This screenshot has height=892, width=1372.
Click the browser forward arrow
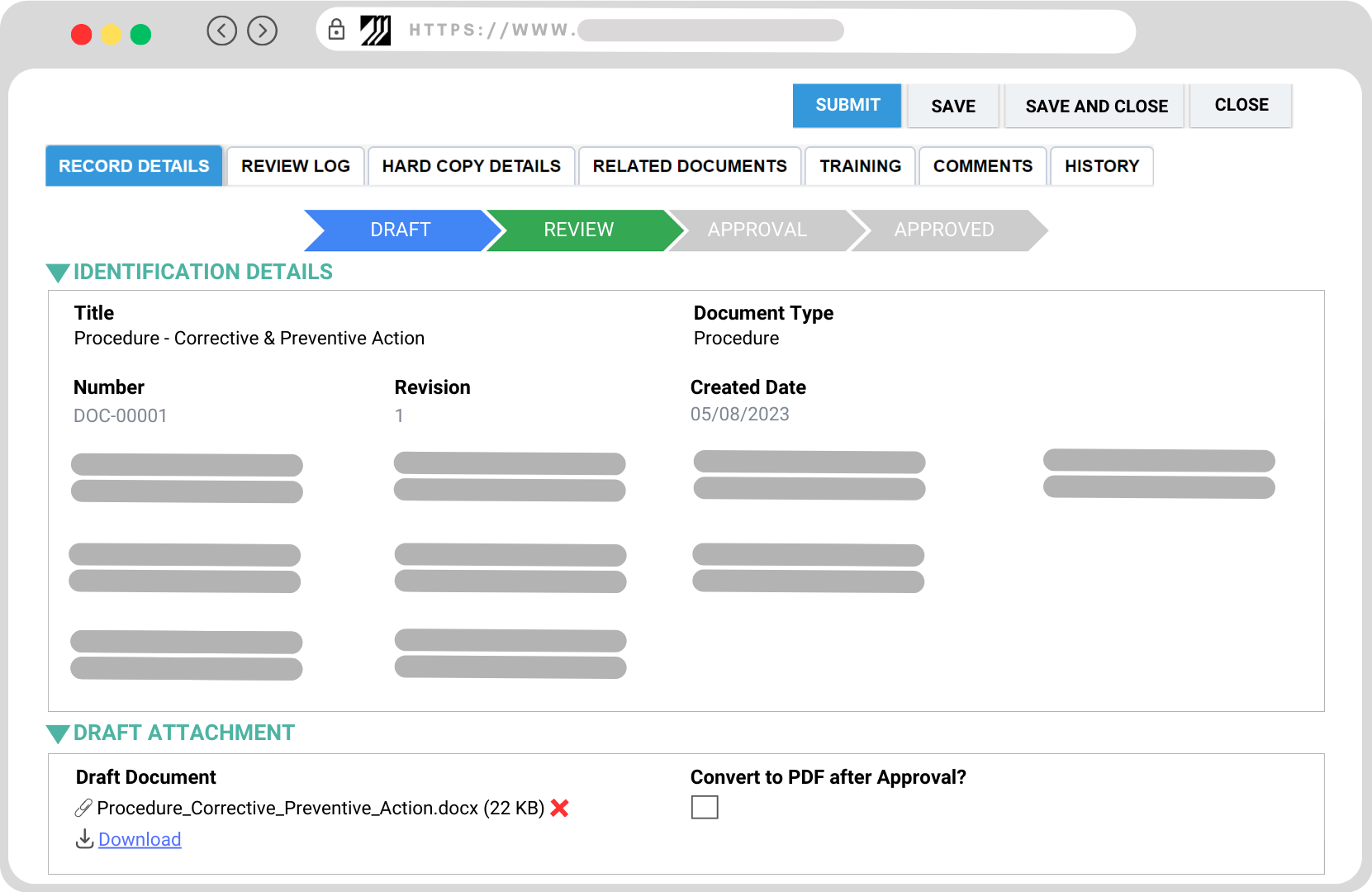click(x=262, y=31)
